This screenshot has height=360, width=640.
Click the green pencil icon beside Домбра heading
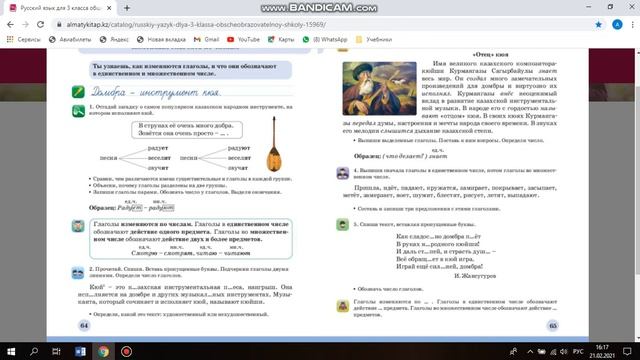[78, 91]
